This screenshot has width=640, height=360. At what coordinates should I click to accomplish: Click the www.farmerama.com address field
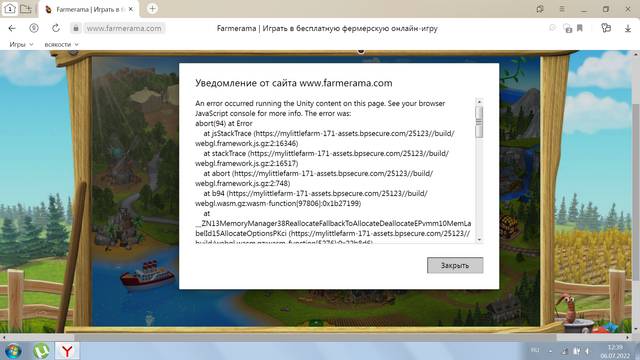pos(124,28)
